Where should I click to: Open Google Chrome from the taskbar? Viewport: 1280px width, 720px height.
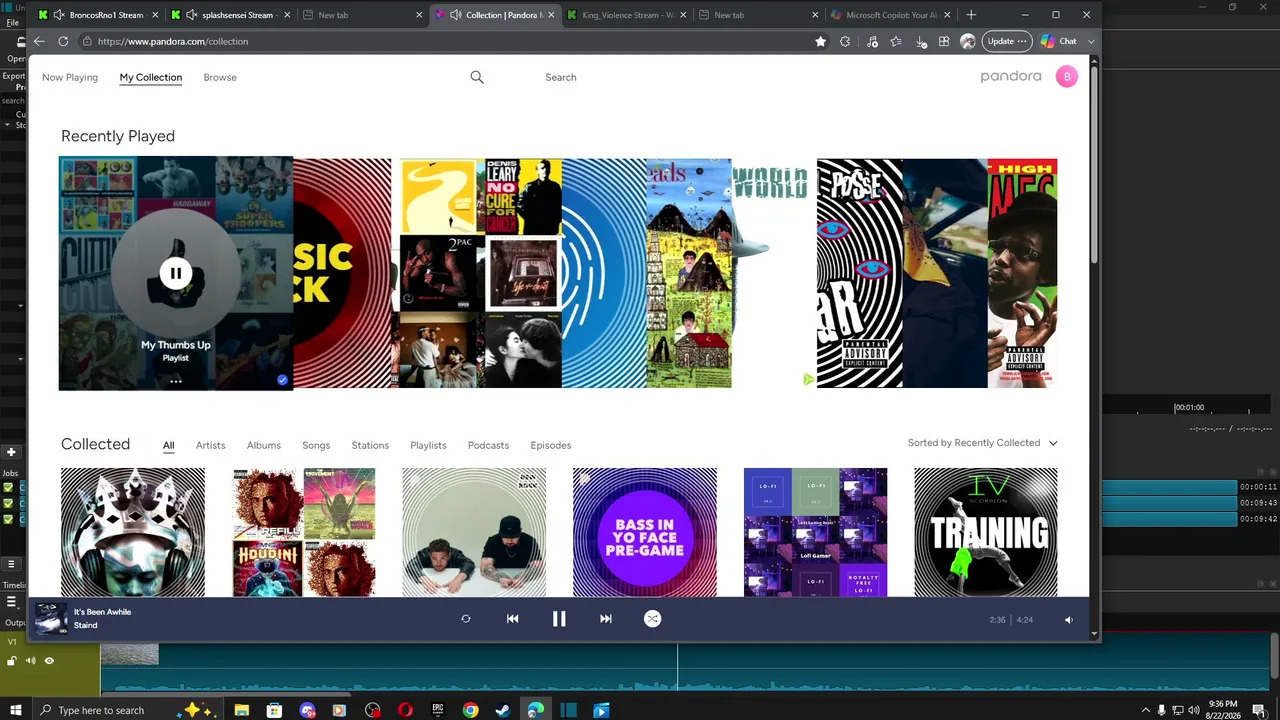click(470, 710)
